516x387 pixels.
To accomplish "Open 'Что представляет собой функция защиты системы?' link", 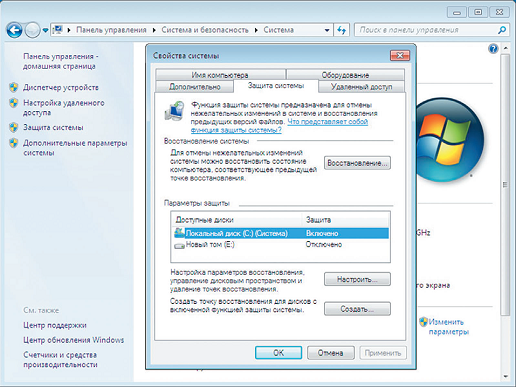I will (x=279, y=126).
